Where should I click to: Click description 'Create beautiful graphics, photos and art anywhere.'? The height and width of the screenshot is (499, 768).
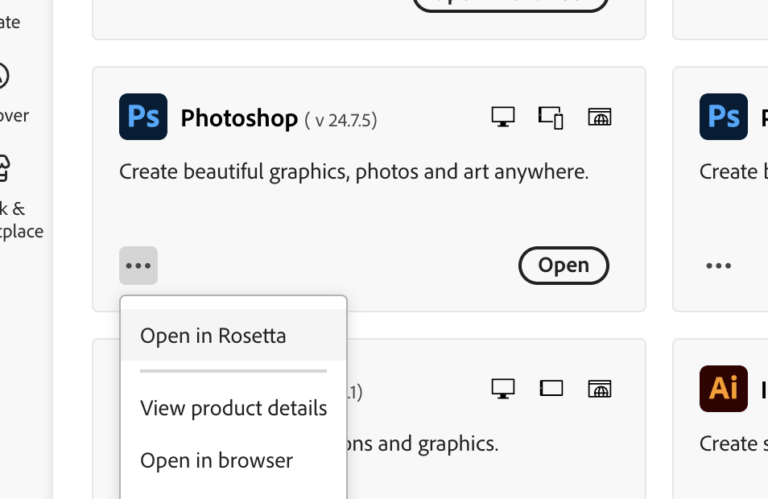coord(354,172)
